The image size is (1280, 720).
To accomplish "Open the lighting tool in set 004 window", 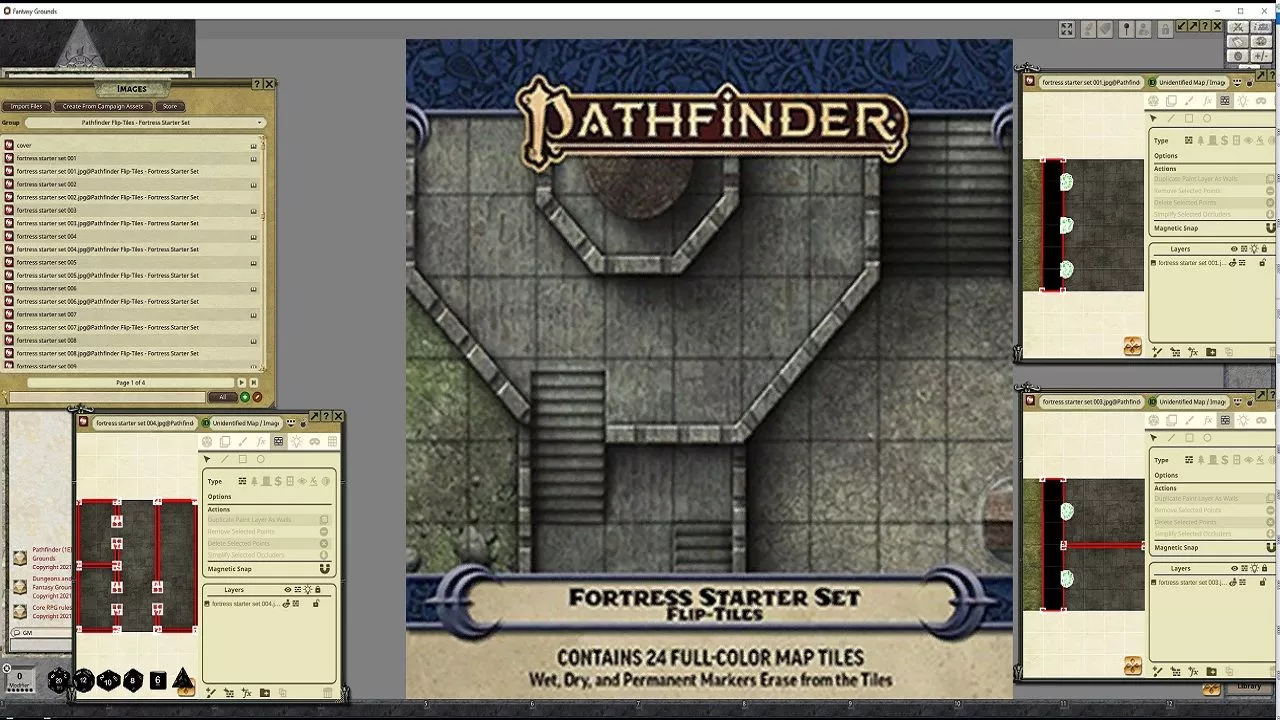I will tap(297, 441).
